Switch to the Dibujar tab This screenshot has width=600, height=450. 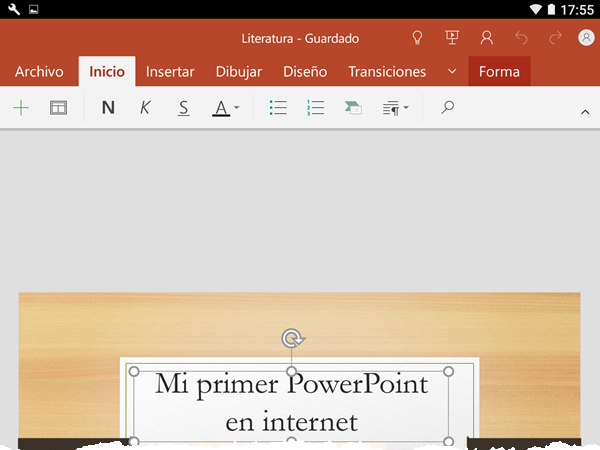point(239,72)
